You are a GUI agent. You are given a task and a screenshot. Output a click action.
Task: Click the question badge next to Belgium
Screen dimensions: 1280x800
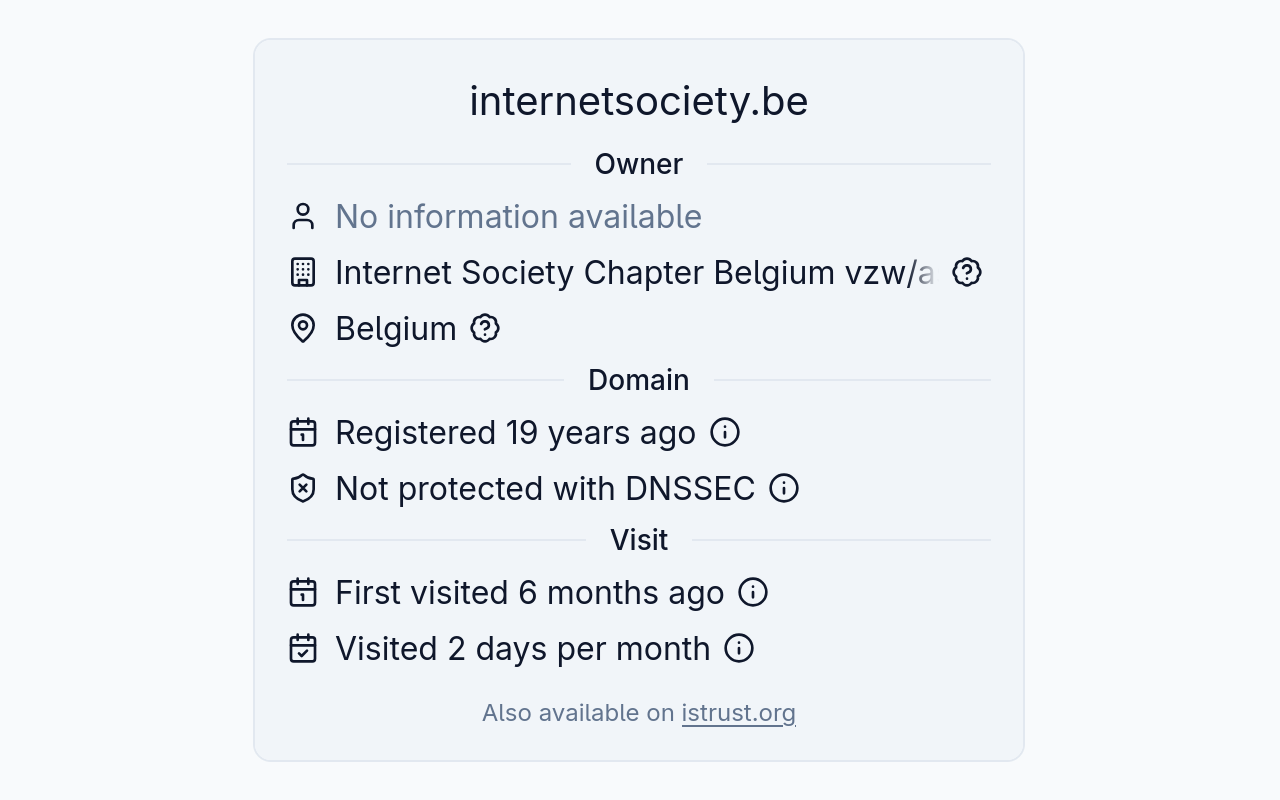(485, 328)
